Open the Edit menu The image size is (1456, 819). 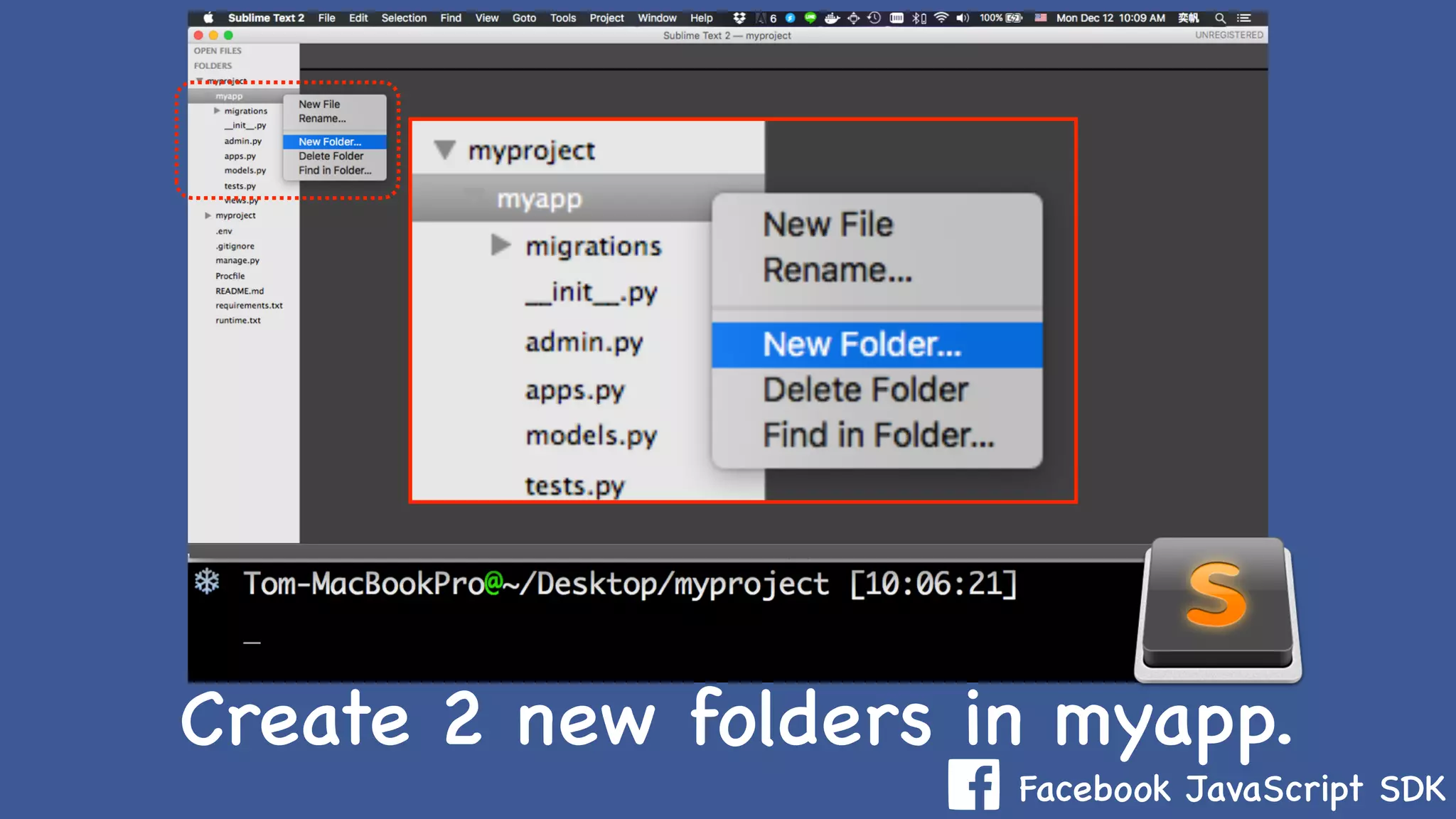click(358, 18)
